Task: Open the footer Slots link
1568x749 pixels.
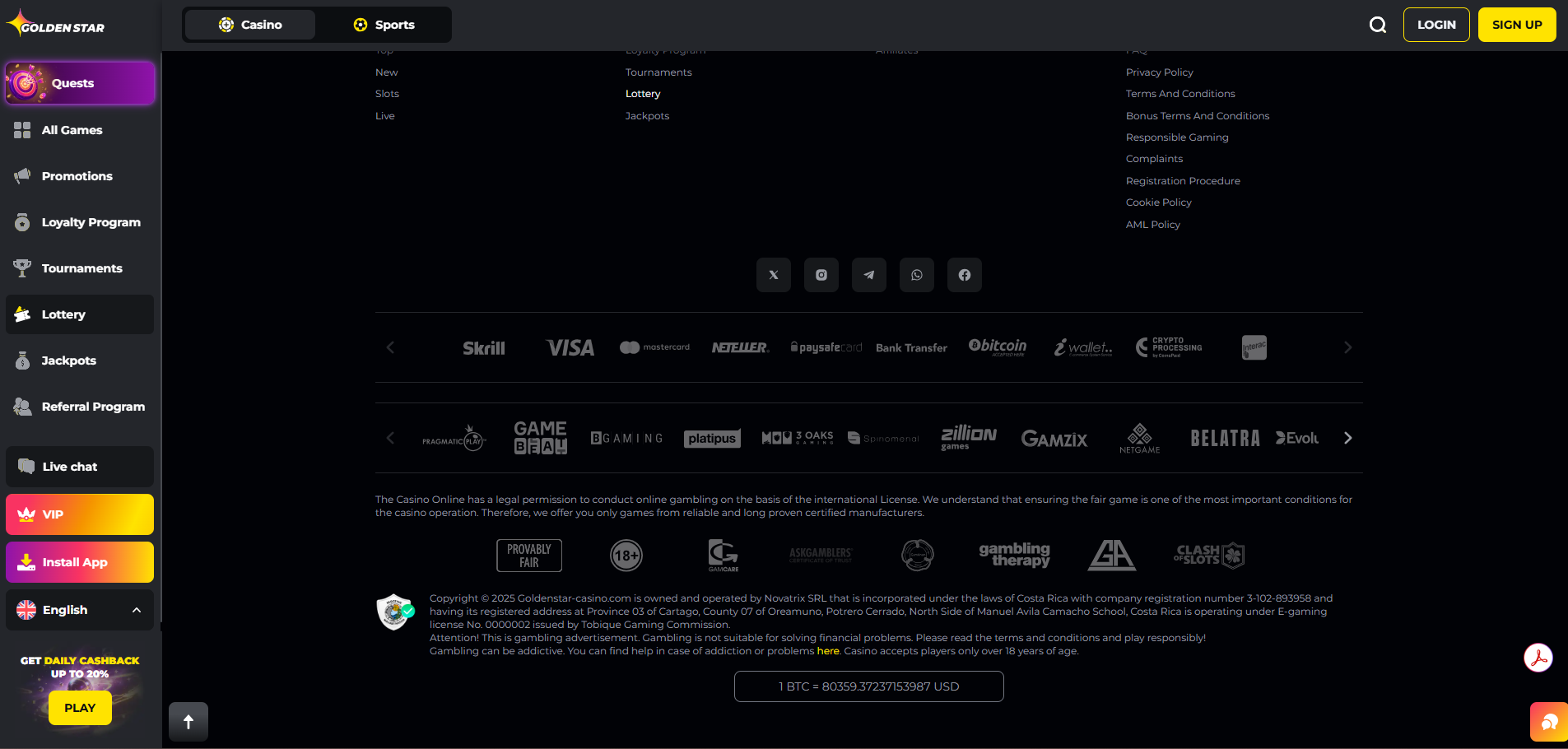Action: 387,94
